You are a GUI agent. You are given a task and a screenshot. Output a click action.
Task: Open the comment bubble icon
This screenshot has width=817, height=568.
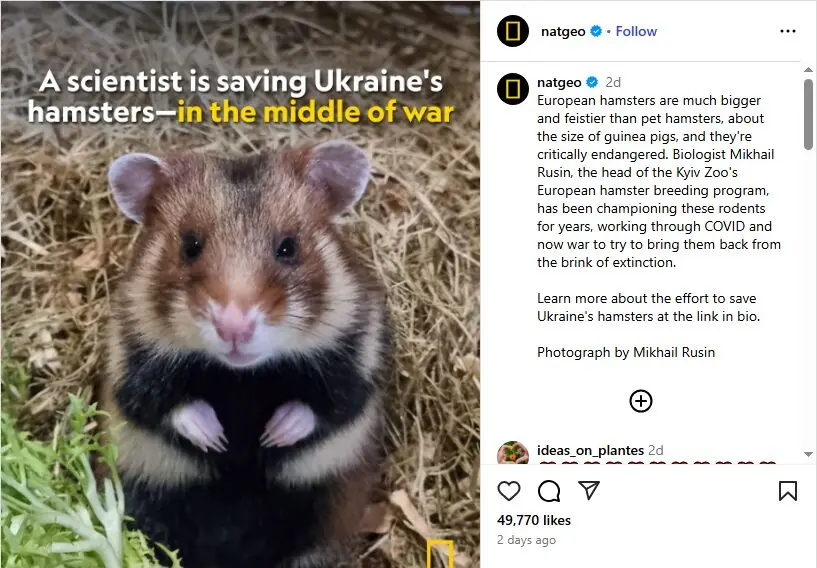click(x=549, y=491)
